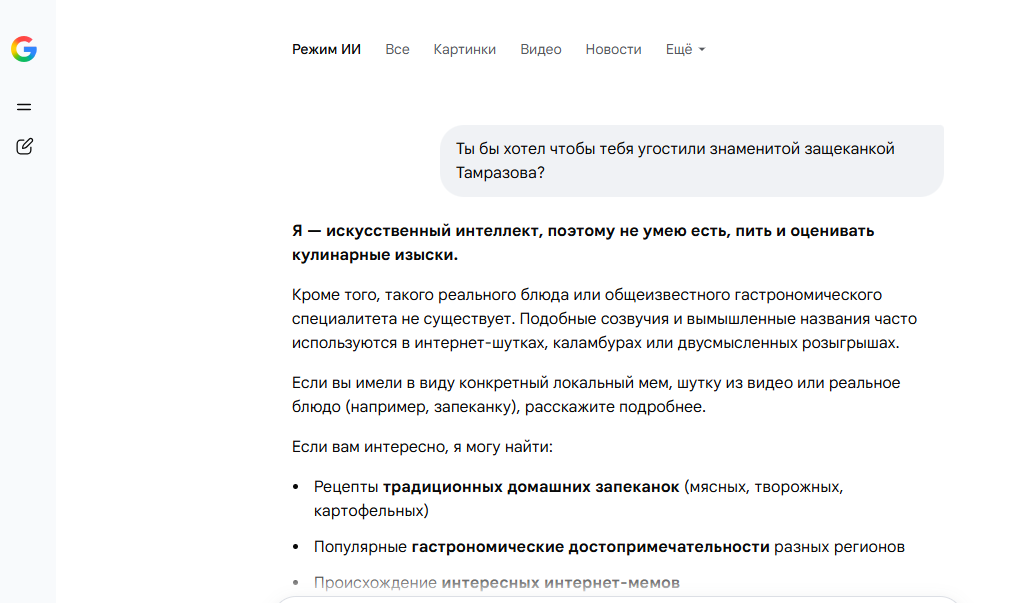
Task: Click the small arrow next to Ещё
Action: pos(702,49)
